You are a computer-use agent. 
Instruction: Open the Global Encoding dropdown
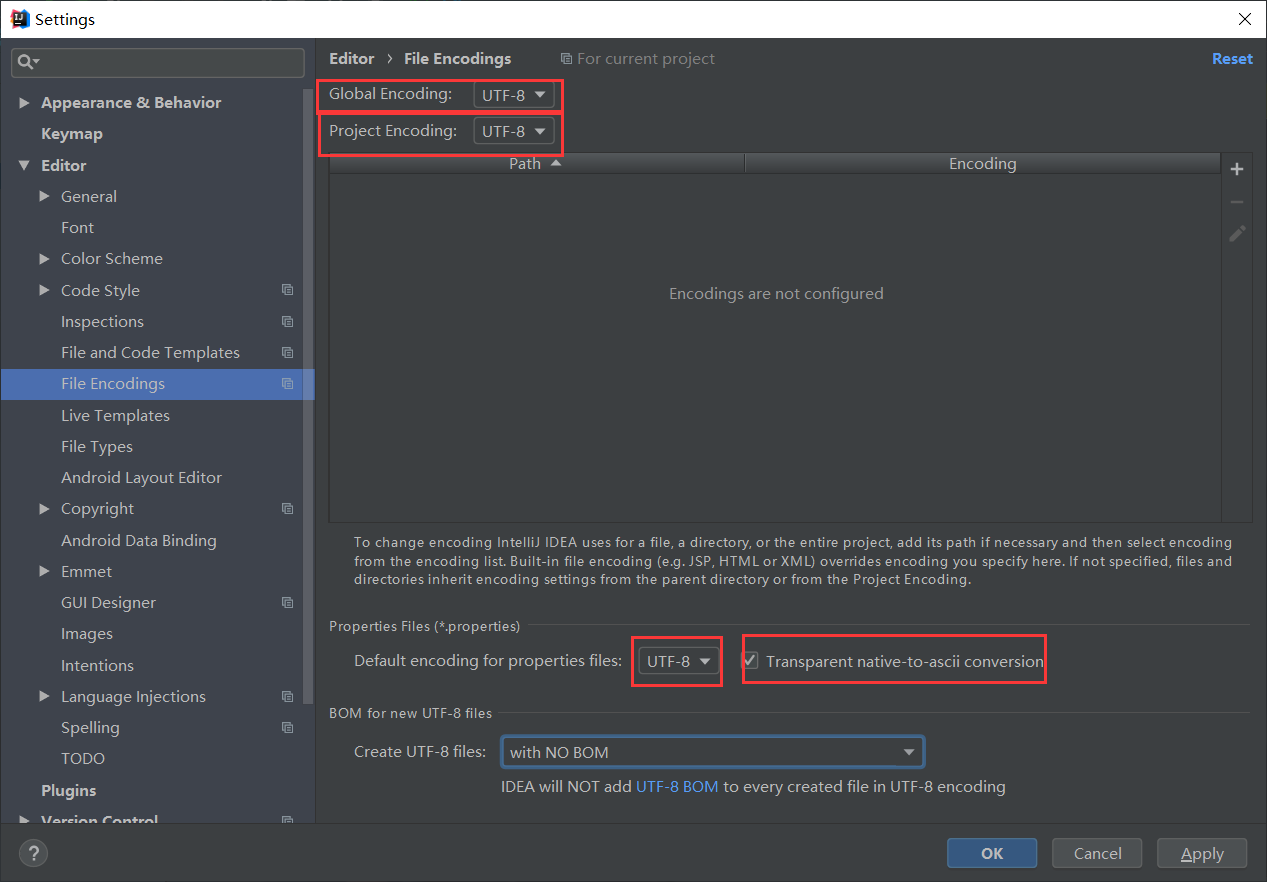pyautogui.click(x=513, y=95)
